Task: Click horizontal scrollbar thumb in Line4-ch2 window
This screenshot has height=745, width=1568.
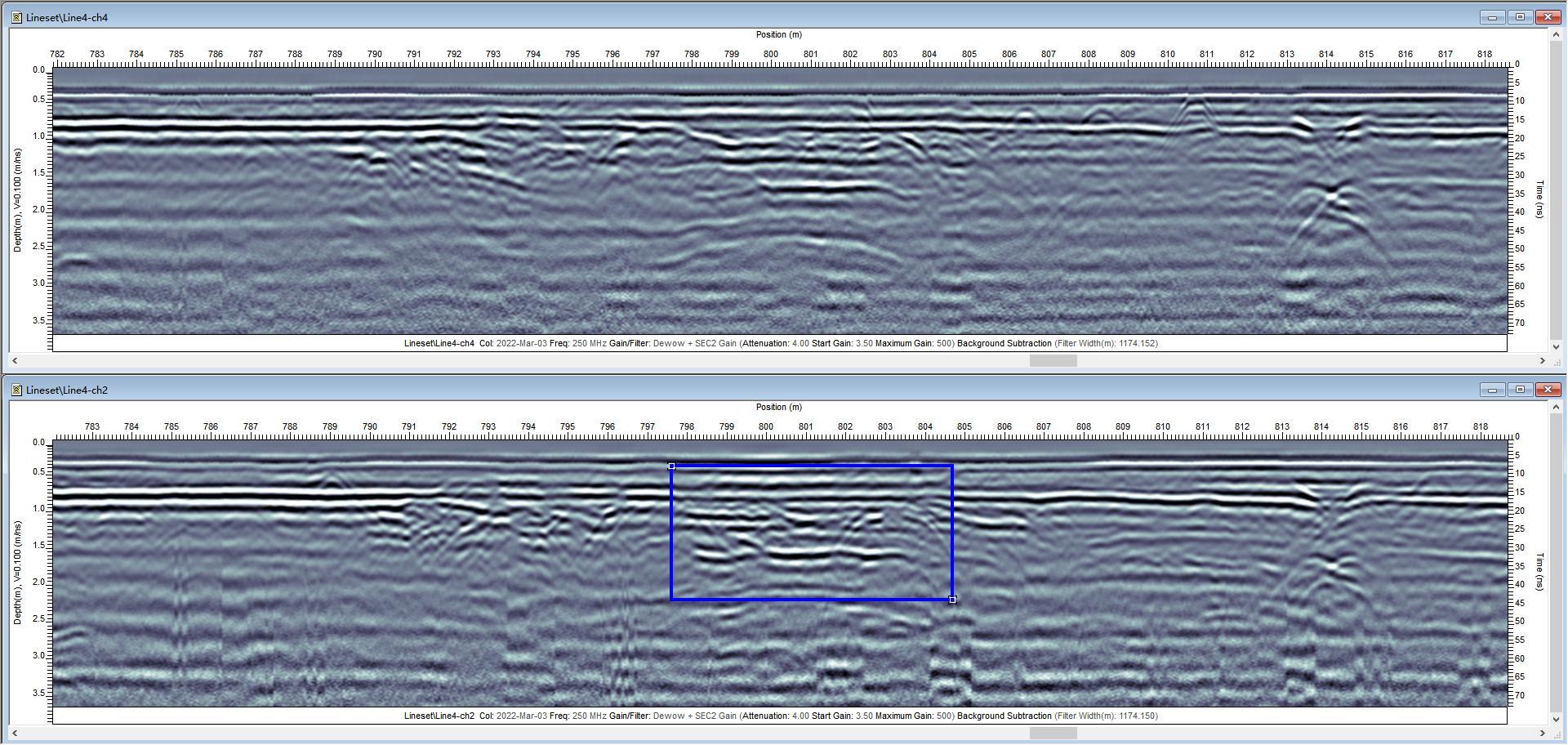Action: click(1053, 733)
